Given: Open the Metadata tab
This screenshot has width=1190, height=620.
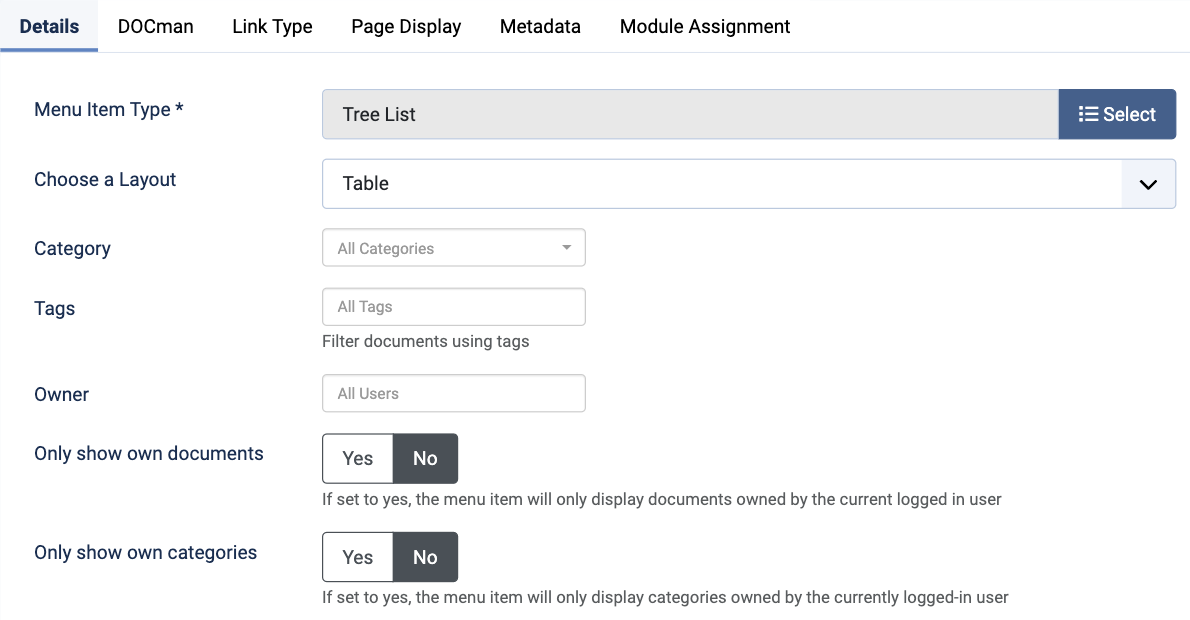Looking at the screenshot, I should (540, 27).
